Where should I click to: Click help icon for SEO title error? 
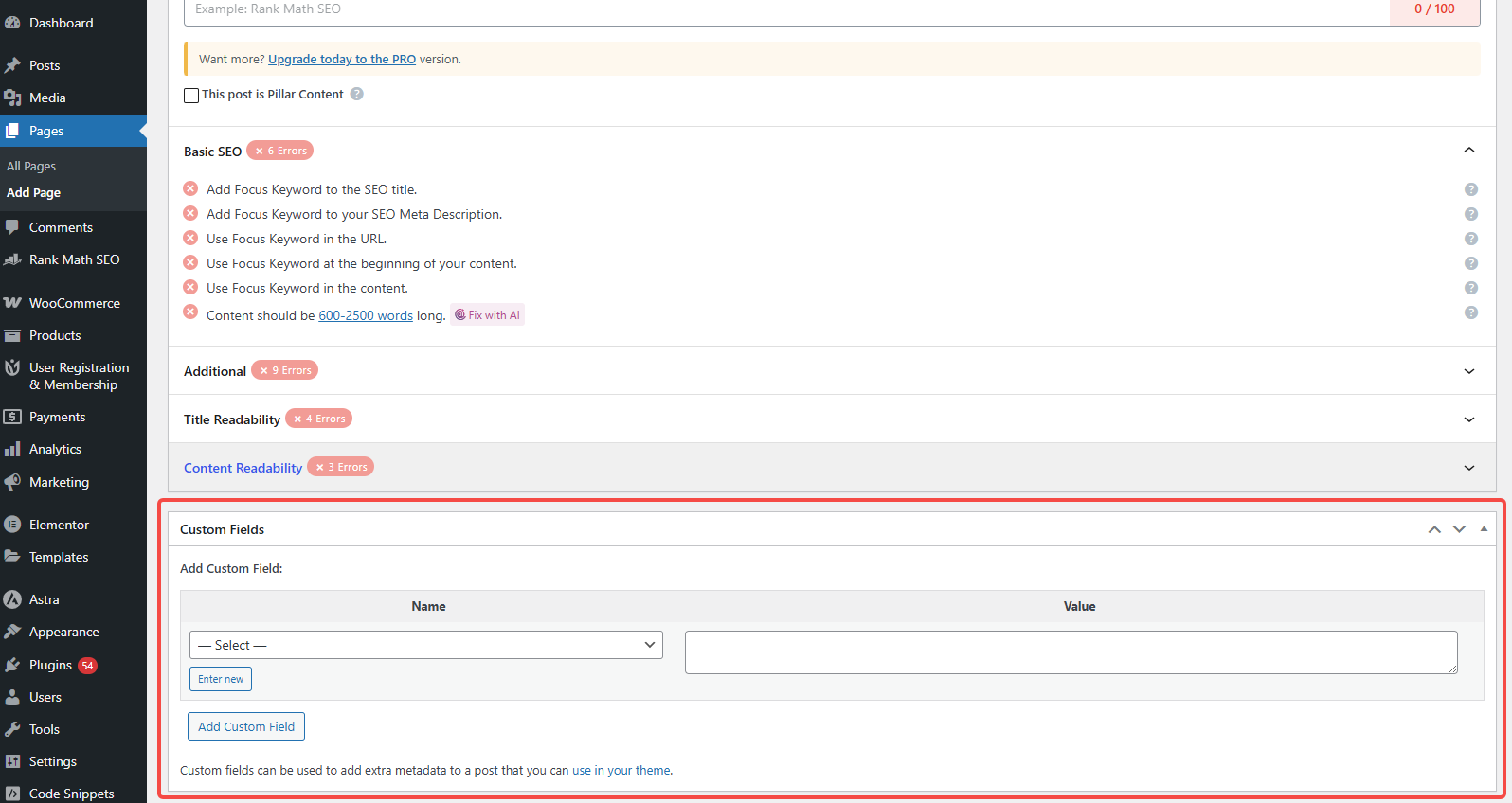click(x=1471, y=189)
